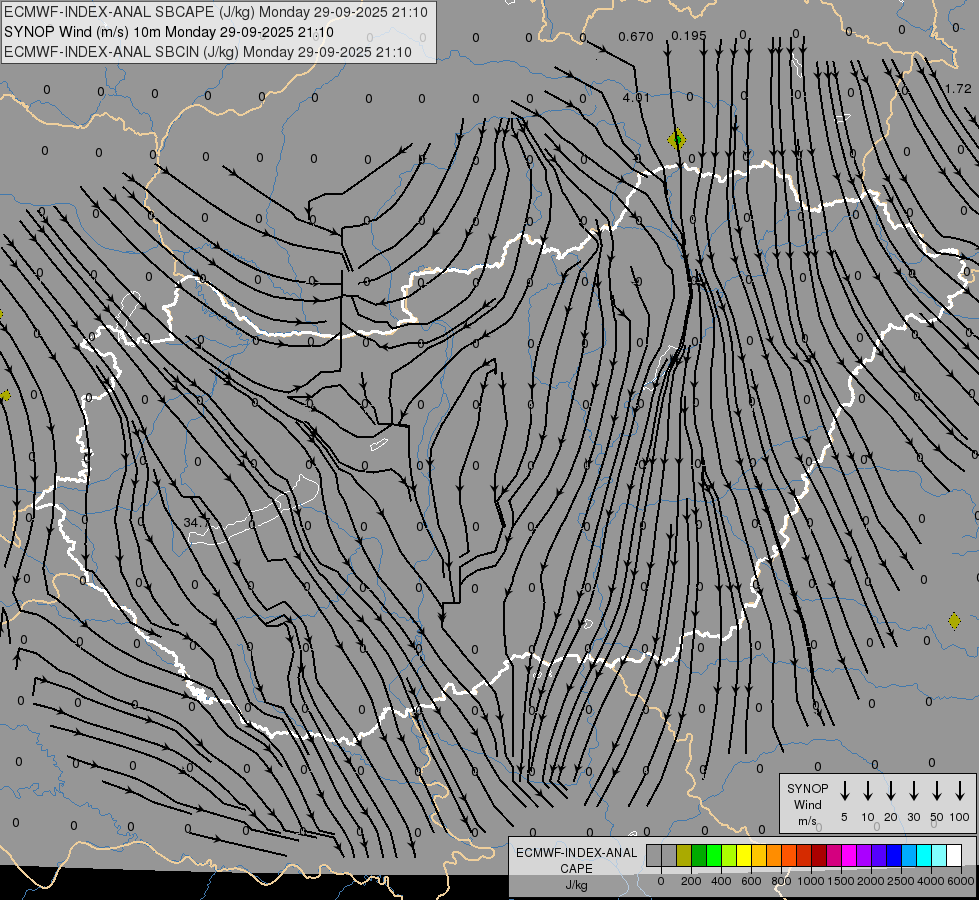Select the olive swatch in the CAPE legend
The width and height of the screenshot is (979, 900).
pyautogui.click(x=684, y=855)
